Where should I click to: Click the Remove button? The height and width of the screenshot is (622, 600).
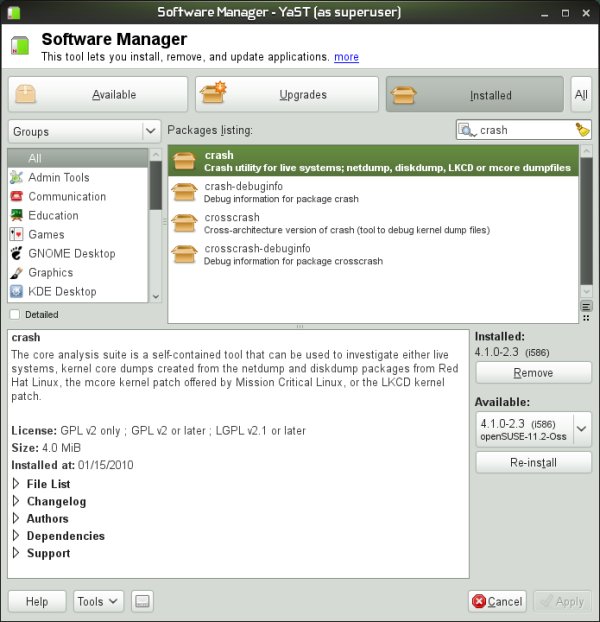[533, 372]
